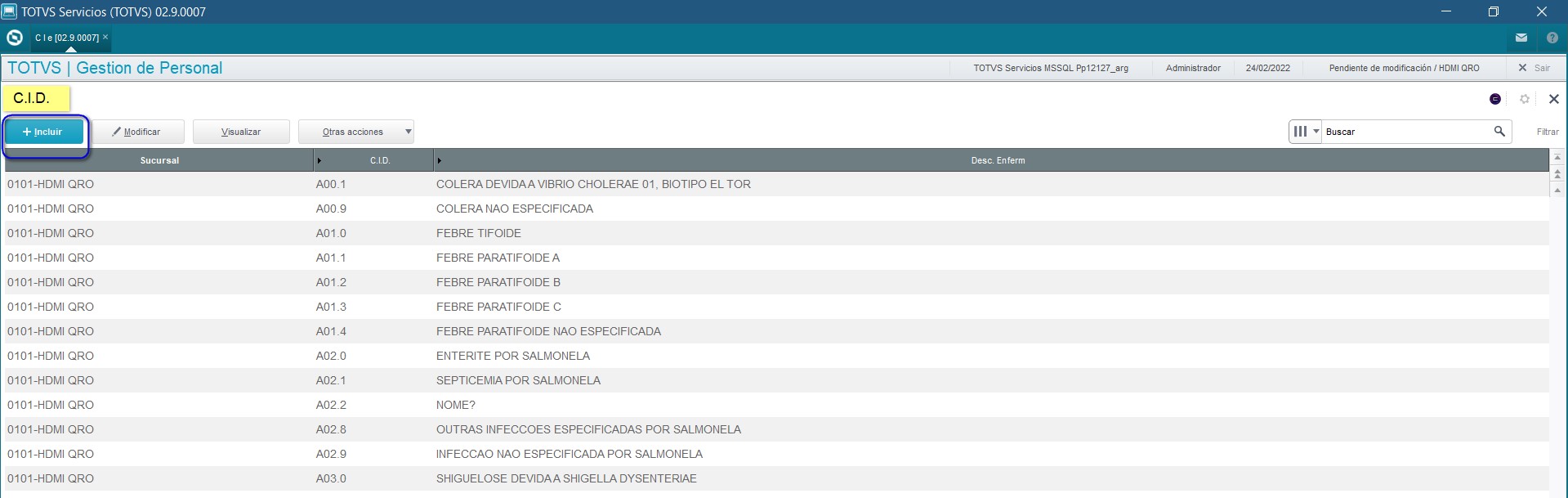Click the Visualizar button
This screenshot has width=1568, height=498.
241,132
